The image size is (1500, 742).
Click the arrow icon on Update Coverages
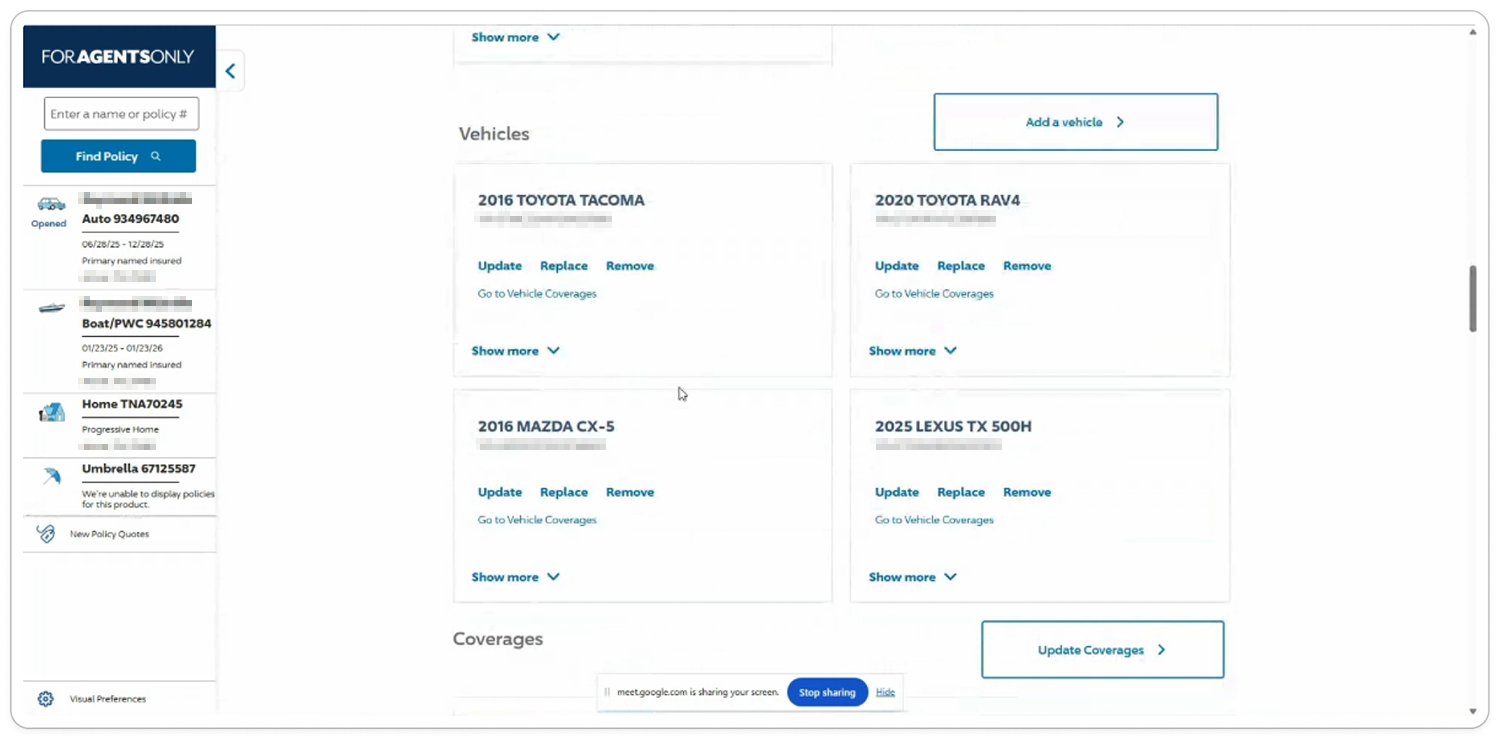coord(1161,650)
